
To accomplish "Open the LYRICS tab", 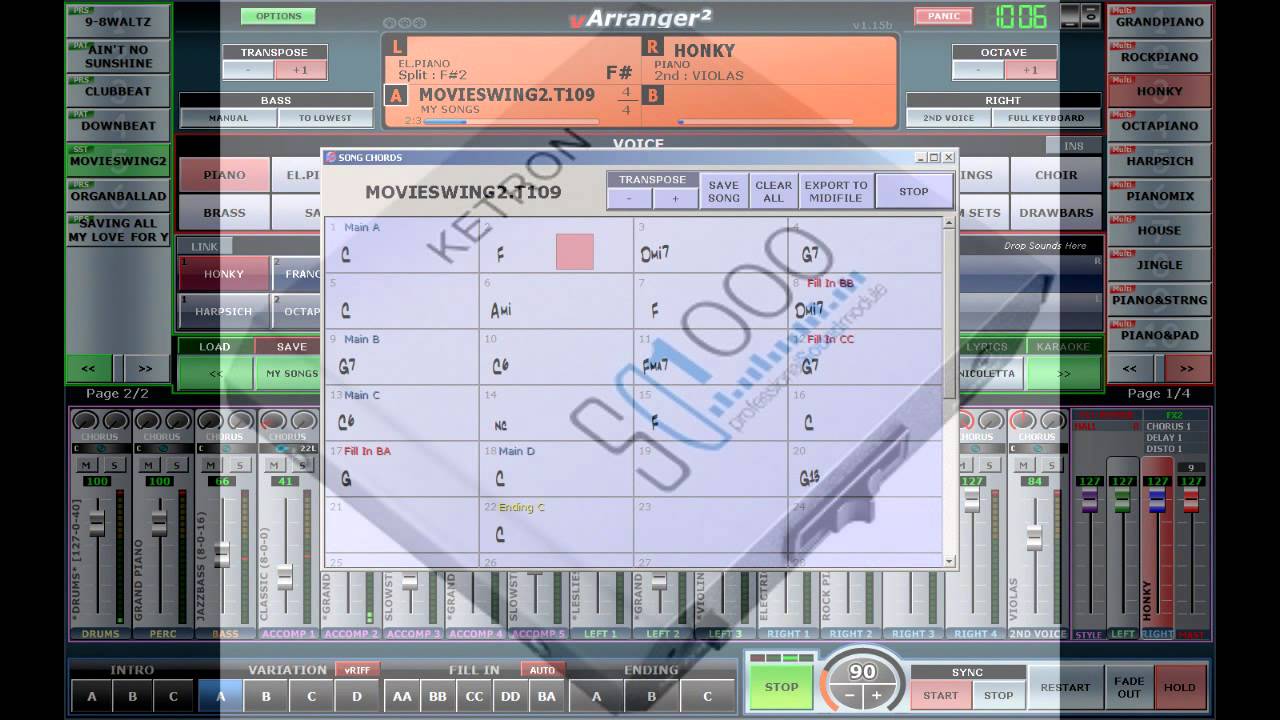I will [987, 347].
